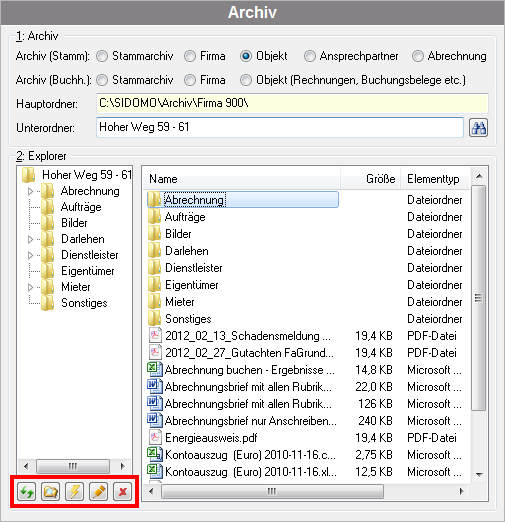Select Firma radio in Archiv (Stamm) row
The width and height of the screenshot is (505, 522).
(190, 56)
